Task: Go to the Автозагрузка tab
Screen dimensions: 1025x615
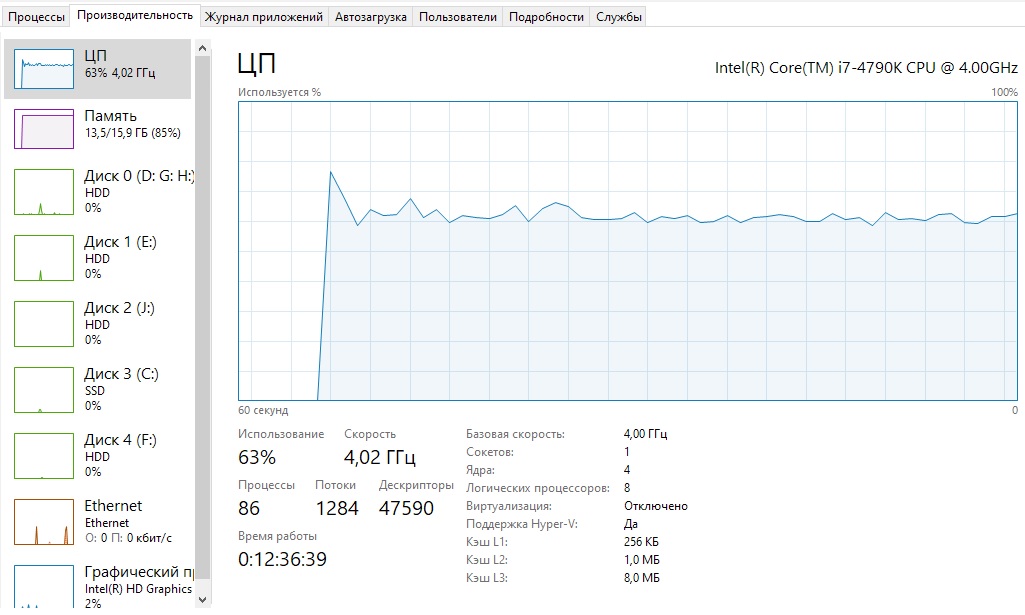Action: (371, 17)
